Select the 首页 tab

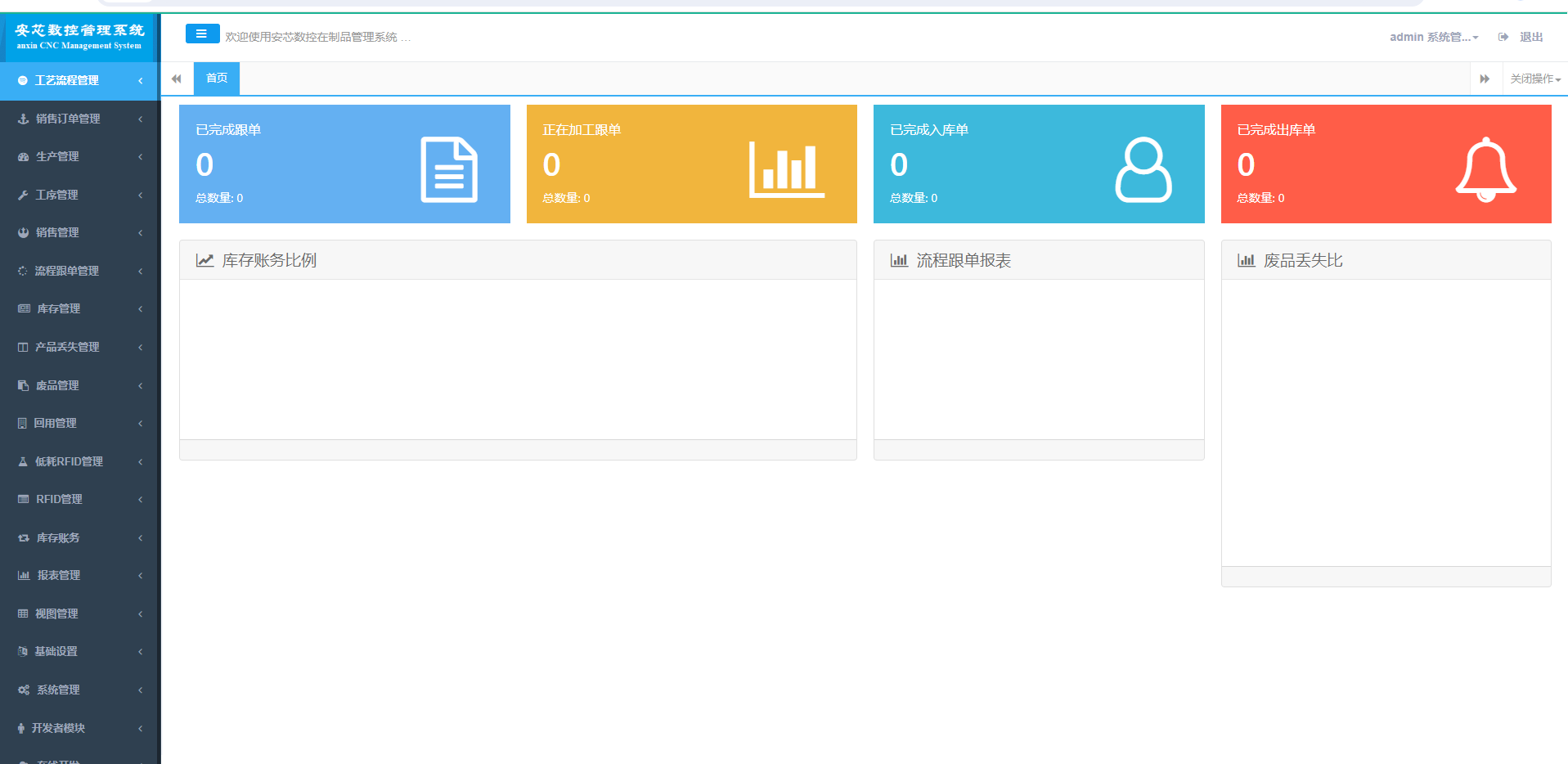217,79
